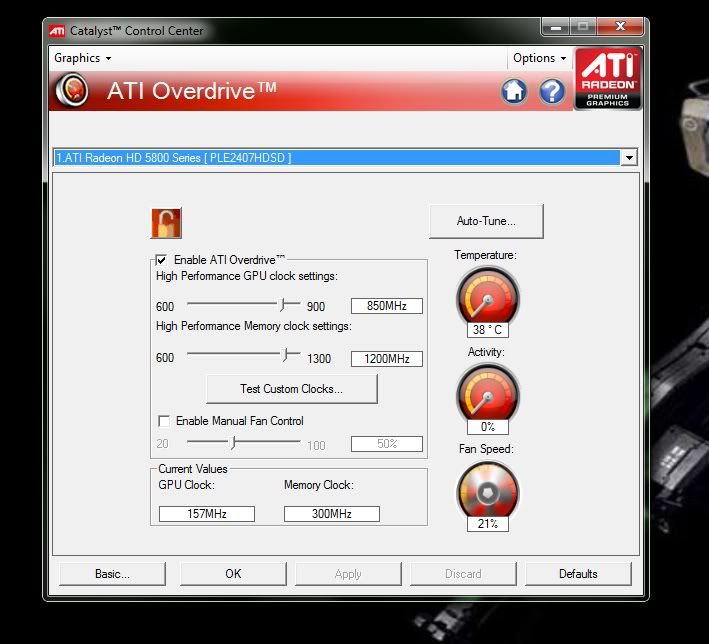
Task: Click the Catalyst Control Center title bar icon
Action: coord(57,31)
